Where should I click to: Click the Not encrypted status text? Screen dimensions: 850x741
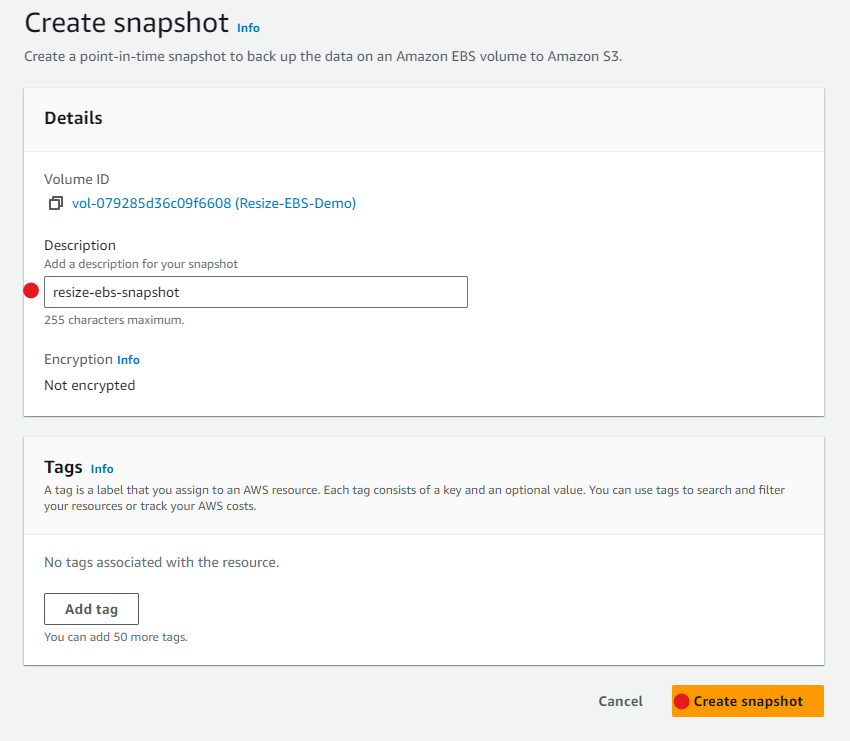pyautogui.click(x=89, y=385)
